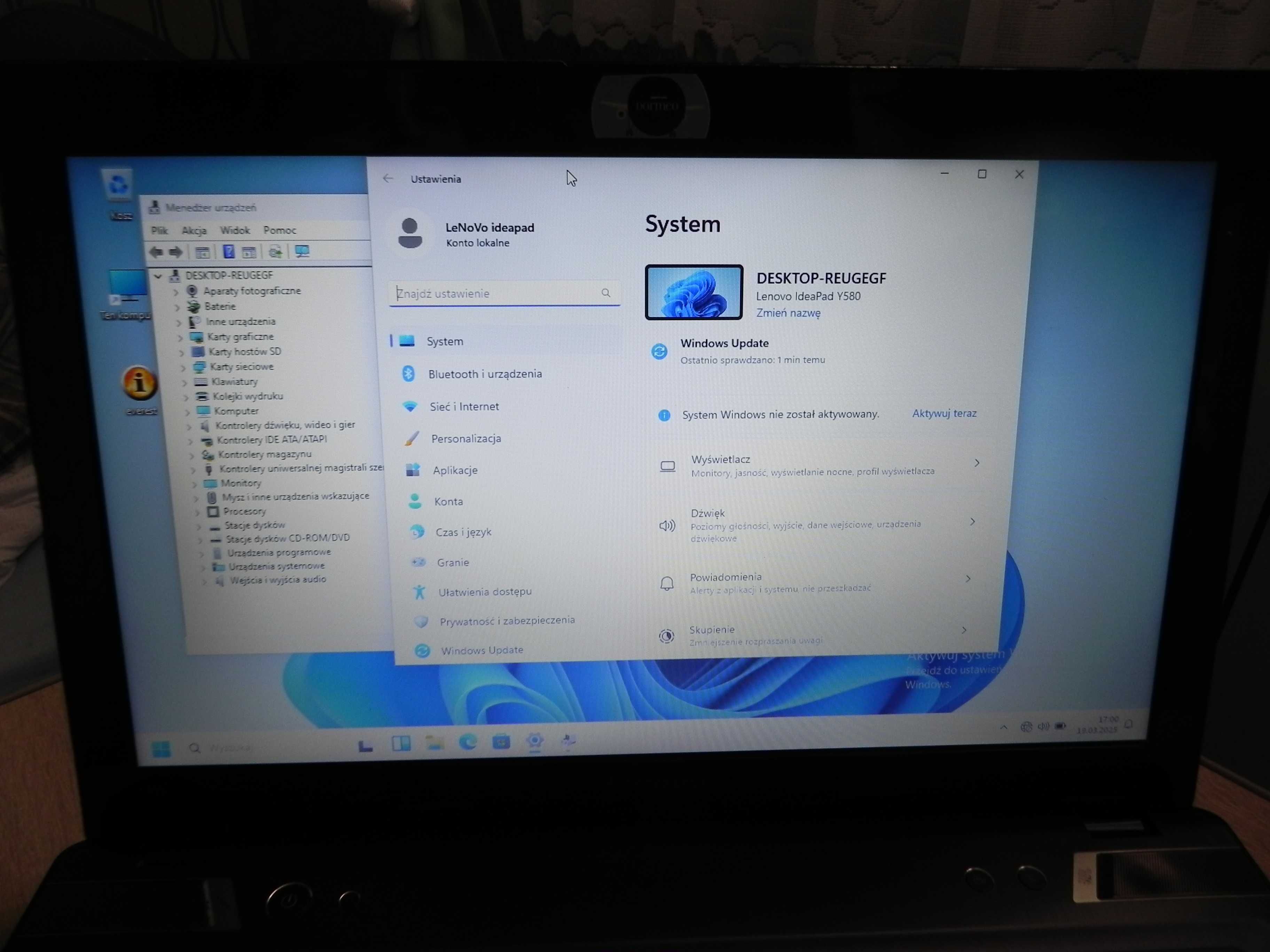The width and height of the screenshot is (1270, 952).
Task: Open Windows Start menu
Action: 161,748
